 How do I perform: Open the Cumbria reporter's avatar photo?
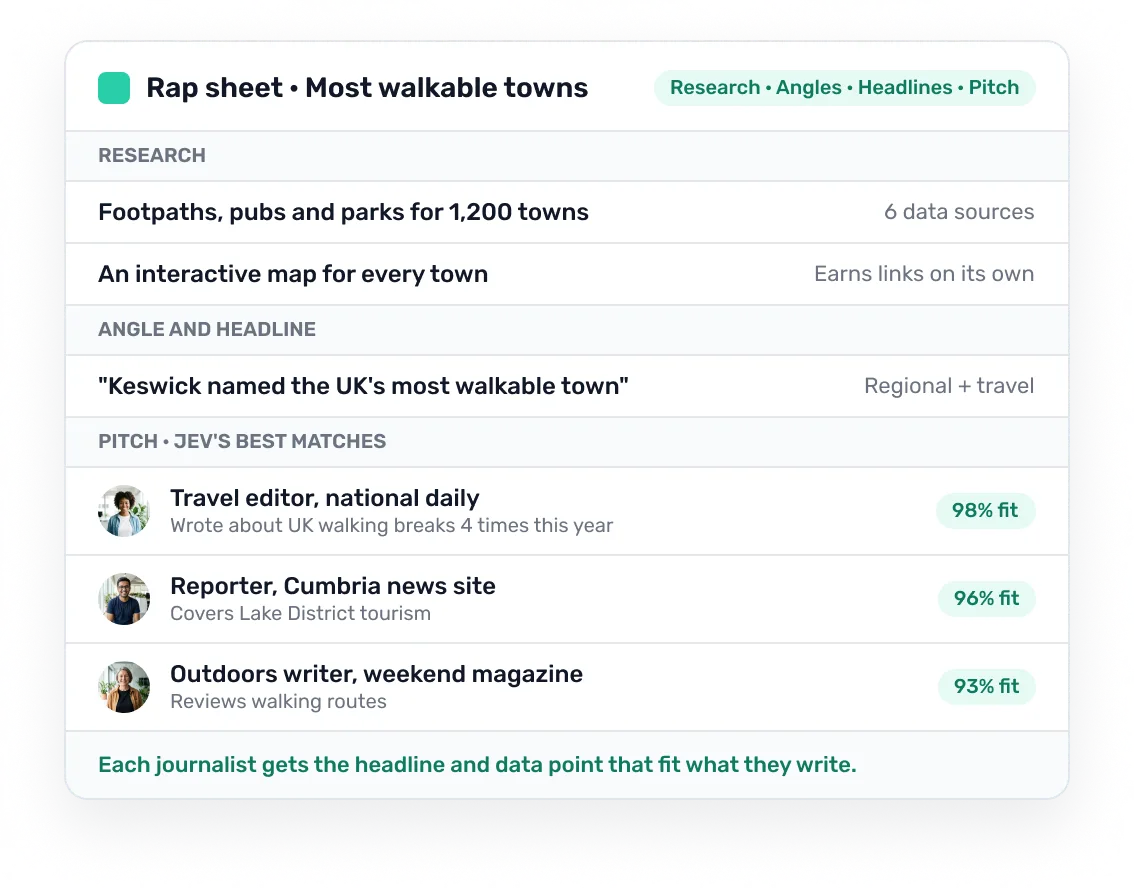(x=124, y=599)
